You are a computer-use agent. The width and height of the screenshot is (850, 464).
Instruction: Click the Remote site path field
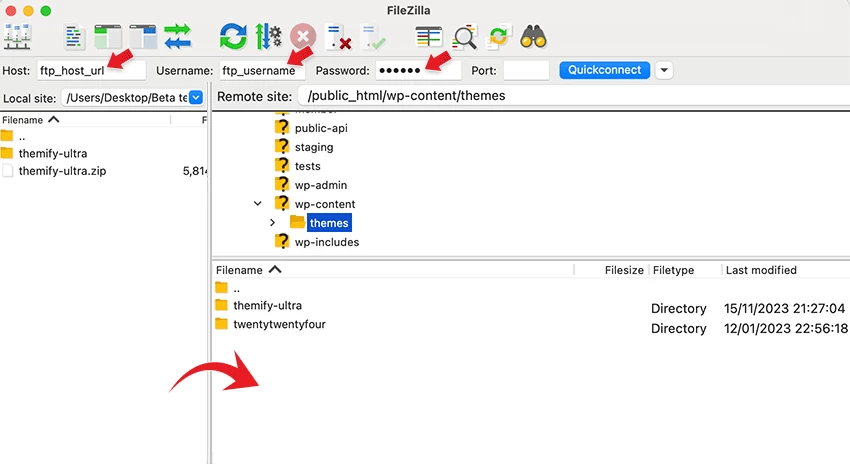click(574, 96)
